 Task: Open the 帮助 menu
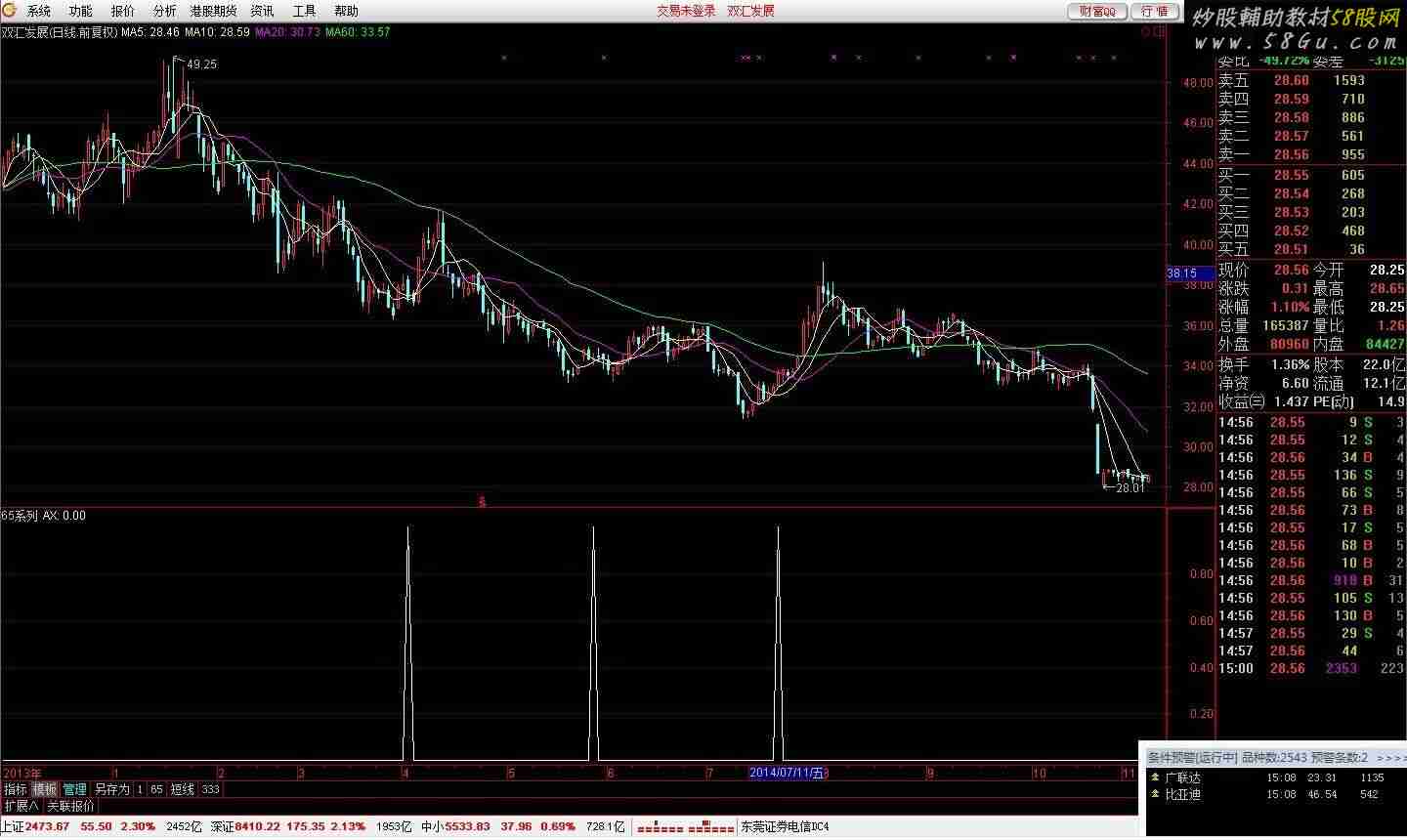pyautogui.click(x=346, y=11)
